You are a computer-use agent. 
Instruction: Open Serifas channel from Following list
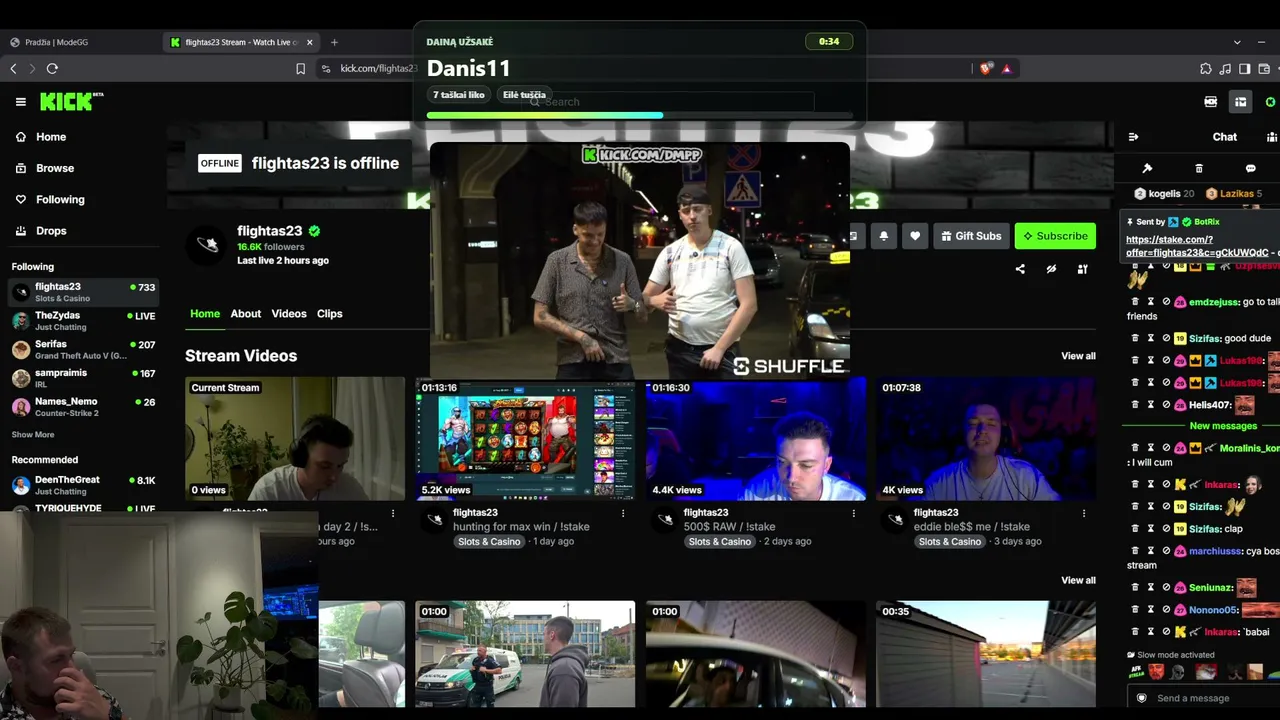click(83, 350)
